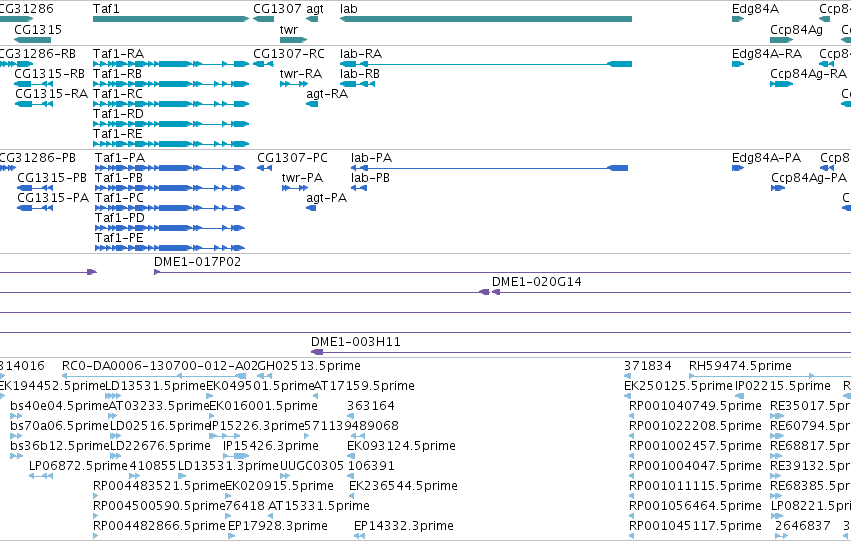This screenshot has width=851, height=541.
Task: Click EST RP001045117.5prime
Action: click(x=695, y=526)
